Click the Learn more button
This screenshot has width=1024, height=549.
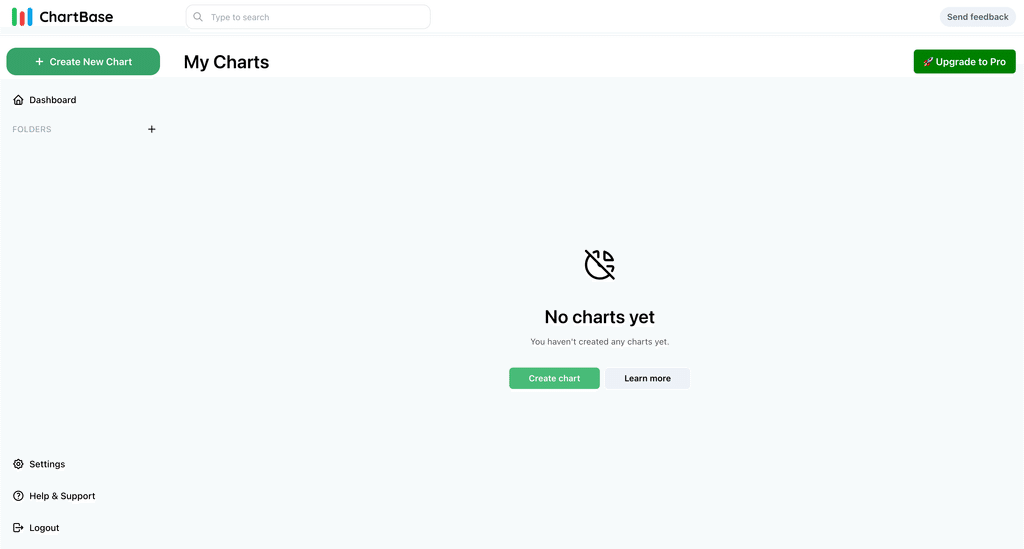click(x=647, y=378)
